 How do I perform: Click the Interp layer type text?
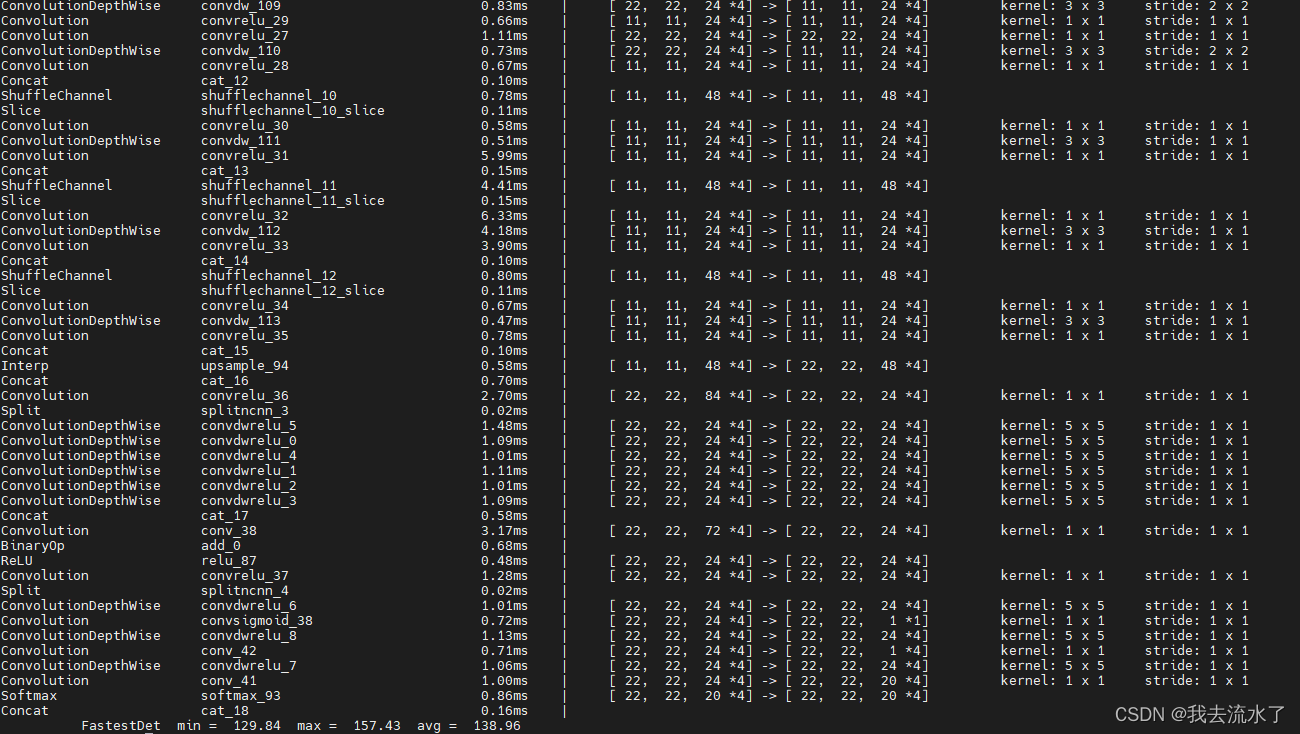click(x=25, y=366)
